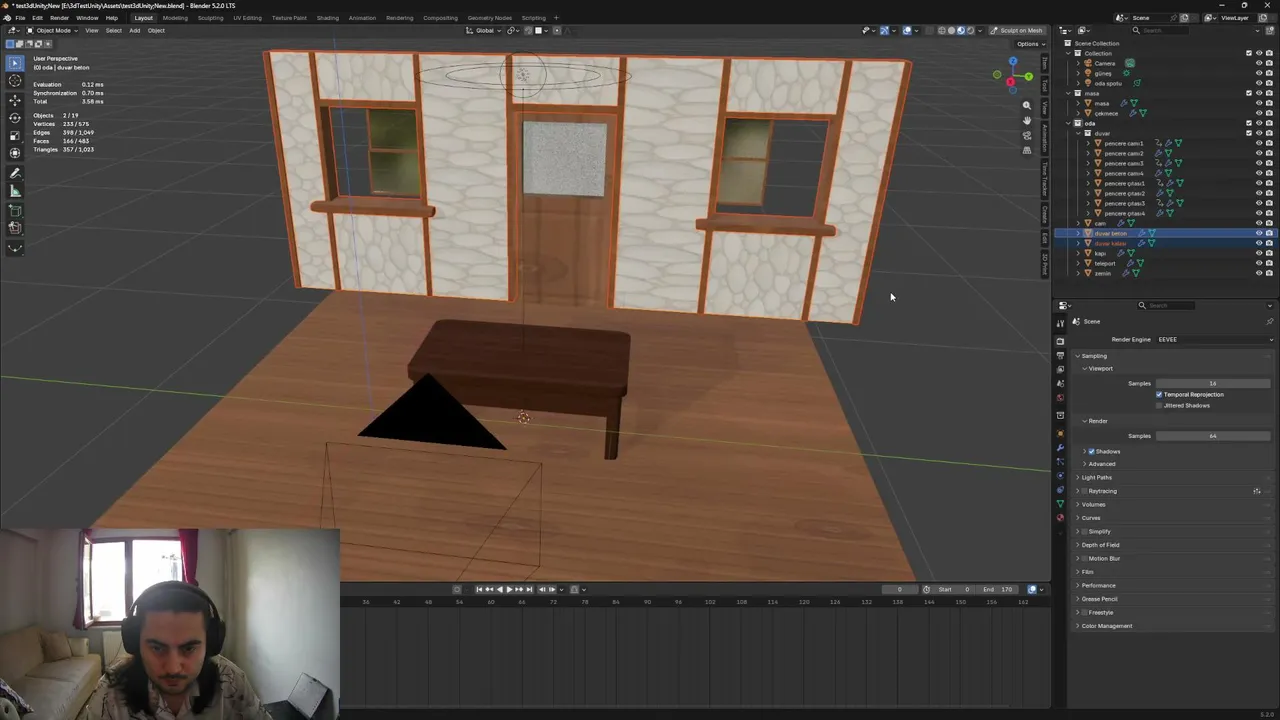Click the viewport Options button
1280x720 pixels.
tap(1028, 44)
